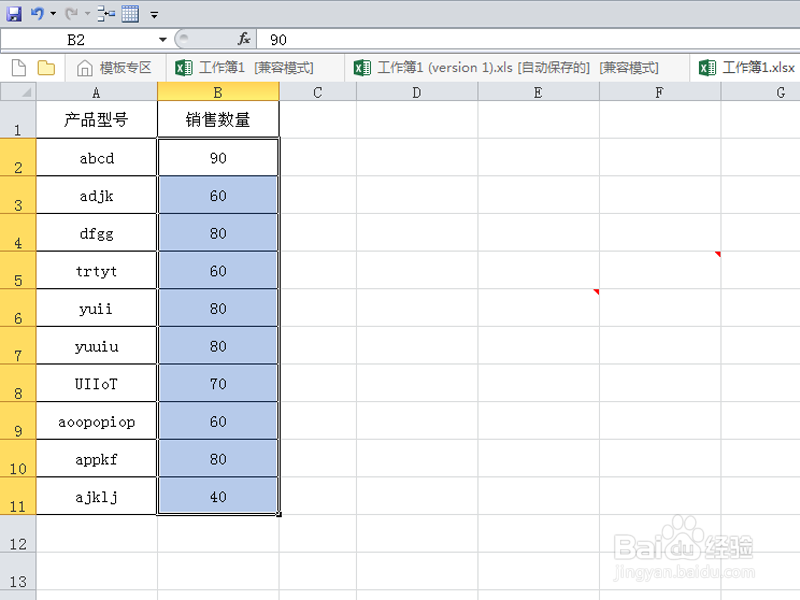Screen dimensions: 800x600
Task: Click the fill handle at selection corner
Action: [x=279, y=514]
